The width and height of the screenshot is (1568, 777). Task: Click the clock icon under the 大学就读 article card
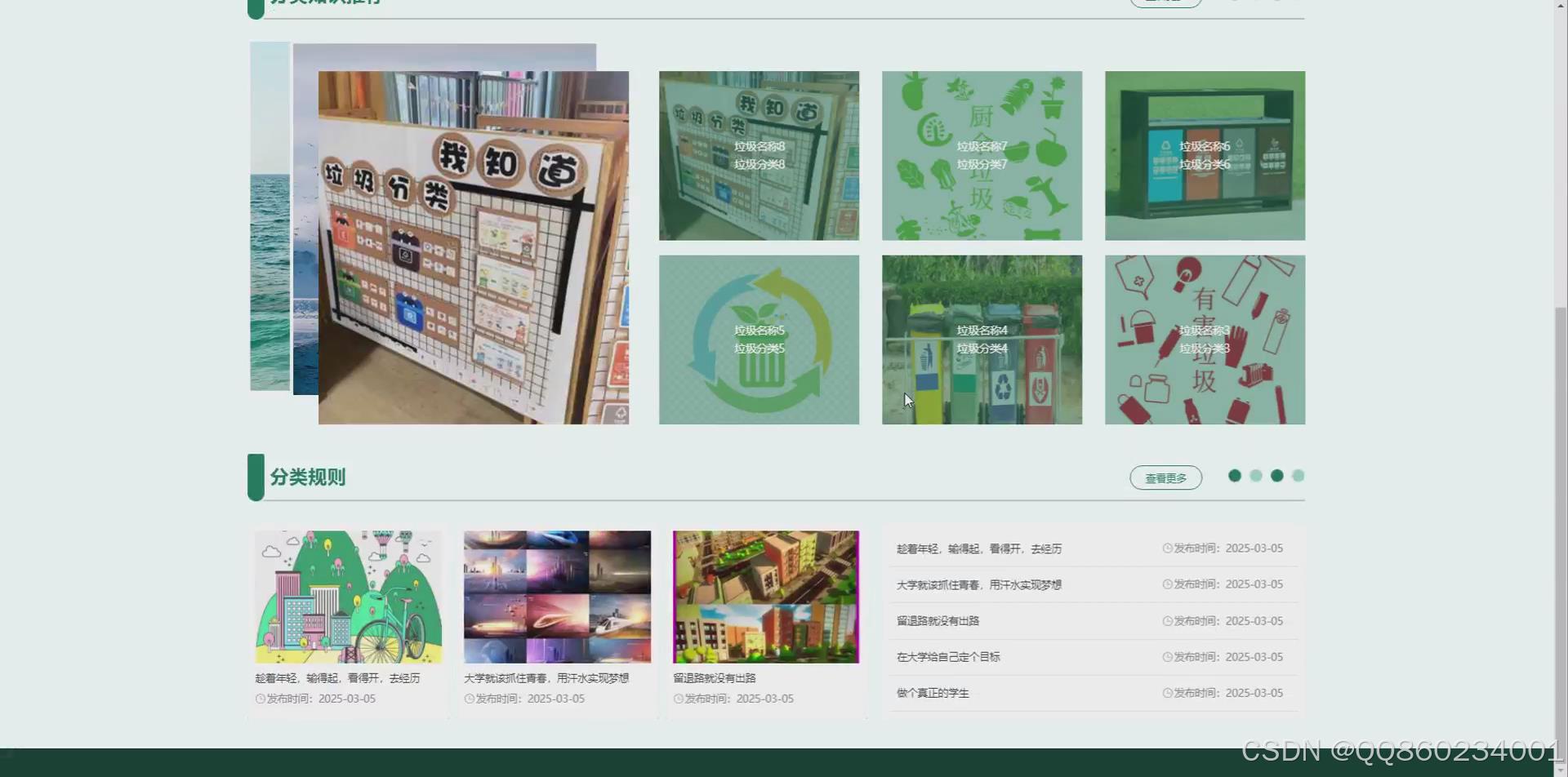[x=468, y=699]
